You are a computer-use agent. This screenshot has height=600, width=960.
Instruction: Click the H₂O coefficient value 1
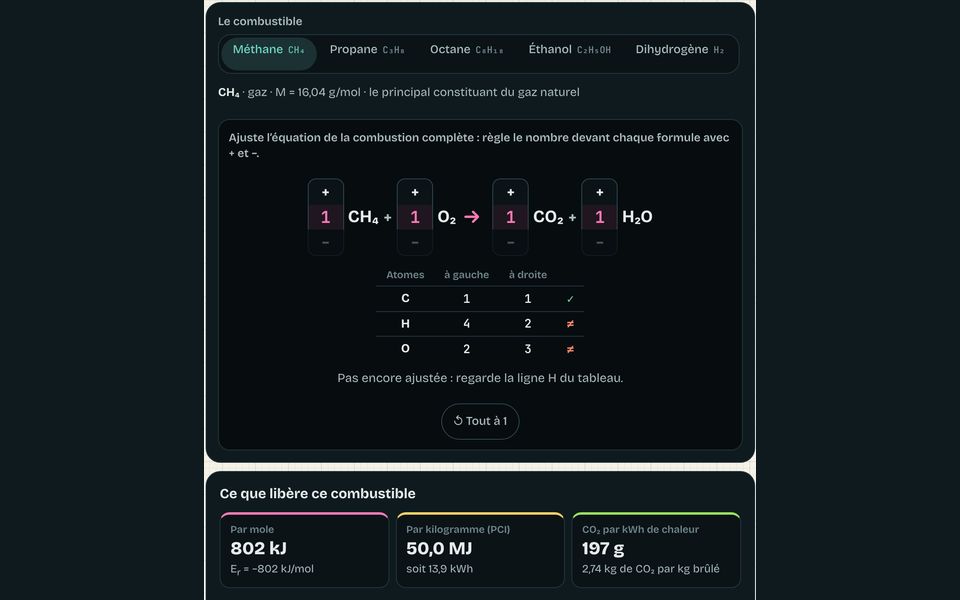pos(600,217)
